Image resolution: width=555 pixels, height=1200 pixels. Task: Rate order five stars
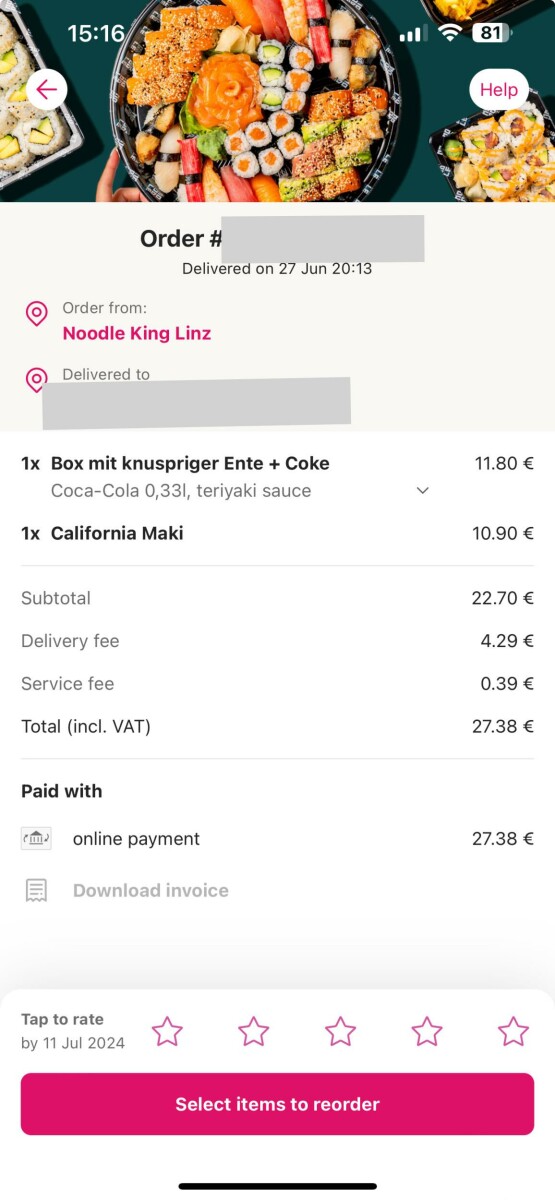click(514, 1031)
